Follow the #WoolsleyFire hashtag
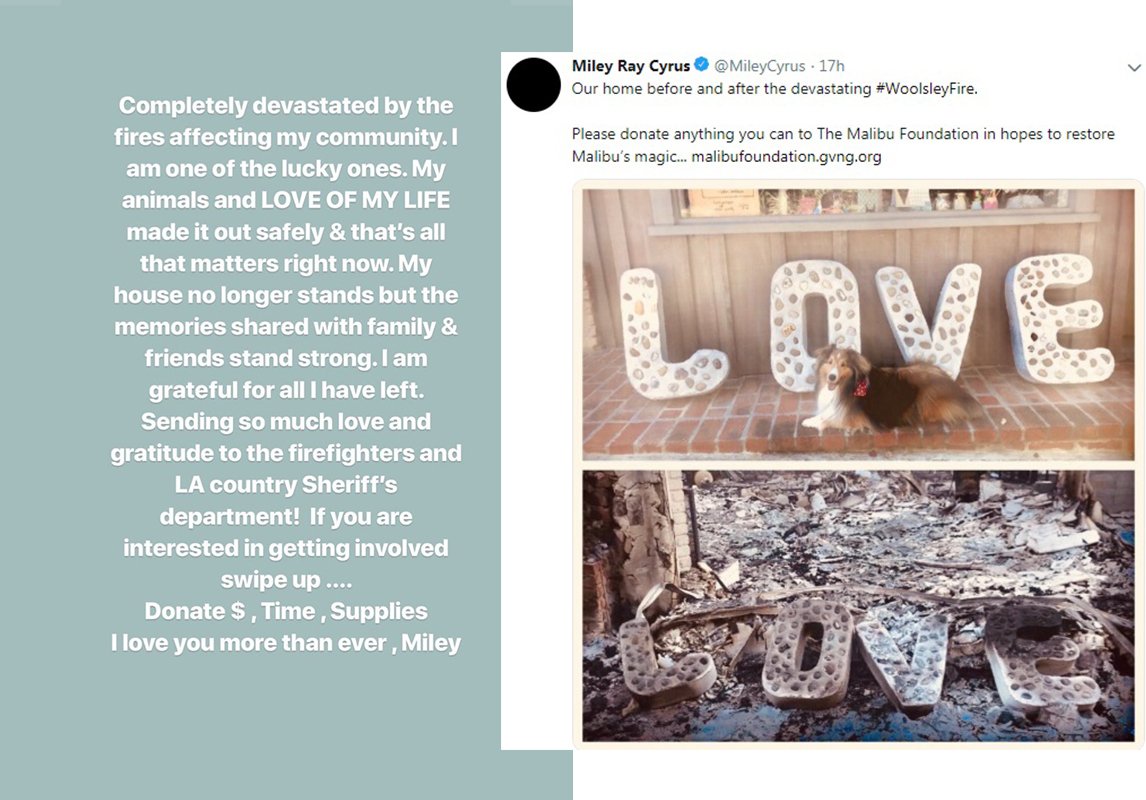The width and height of the screenshot is (1146, 800). click(926, 88)
